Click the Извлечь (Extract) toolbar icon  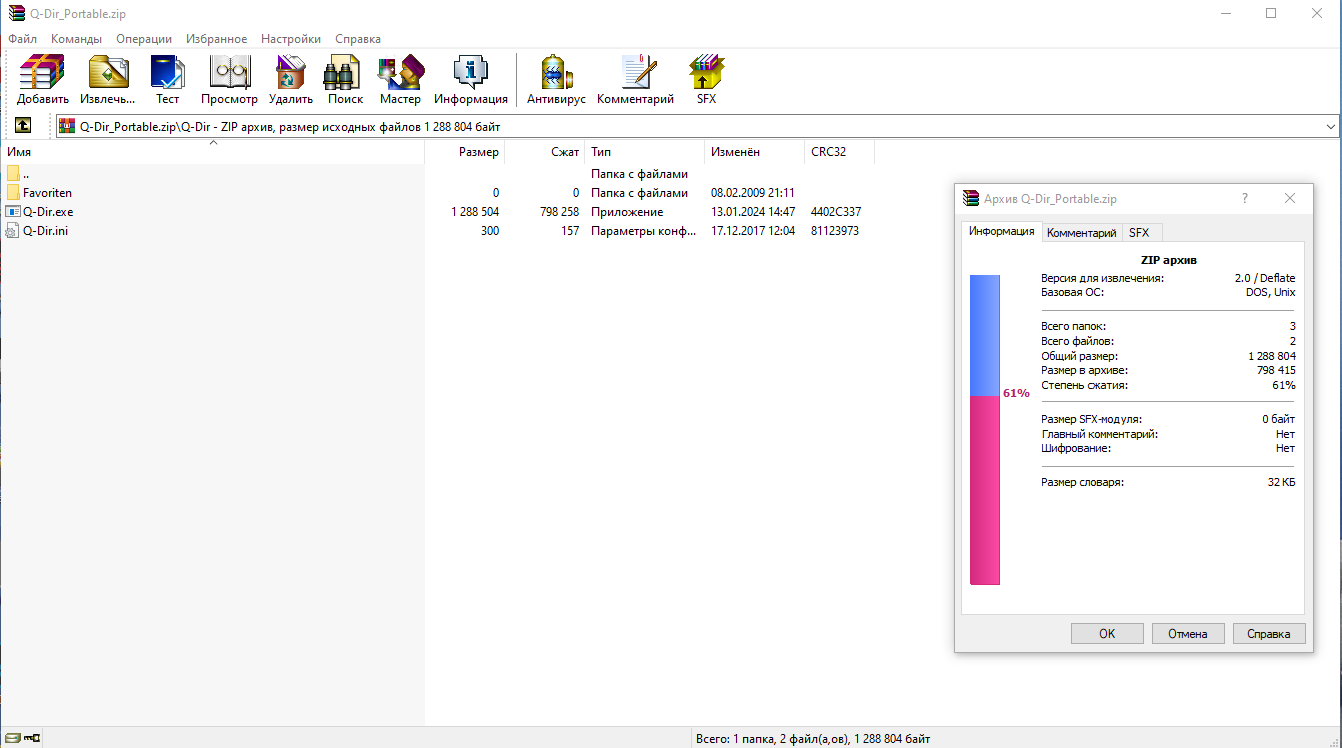point(108,73)
